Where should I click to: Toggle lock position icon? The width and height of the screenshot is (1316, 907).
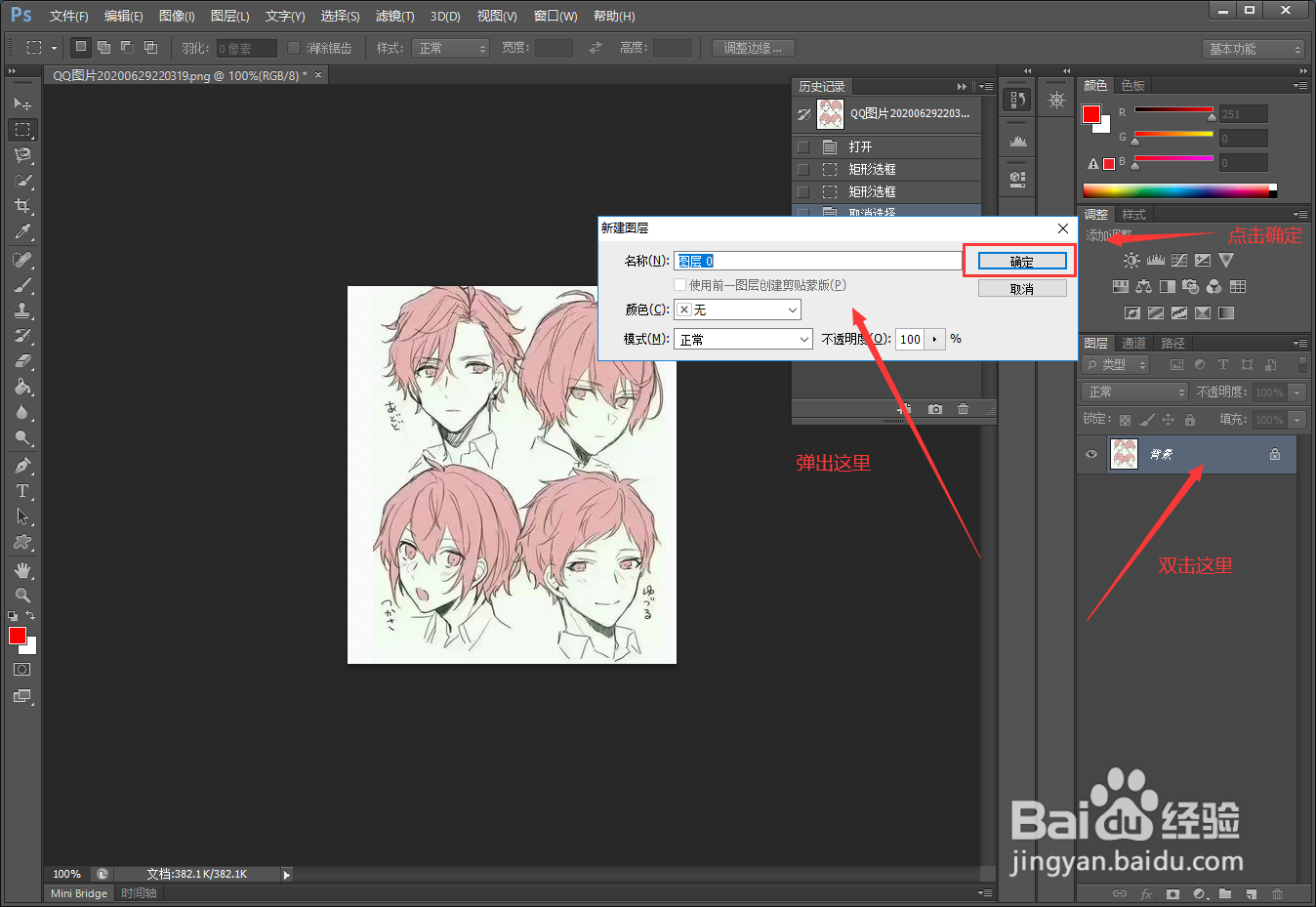point(1168,420)
